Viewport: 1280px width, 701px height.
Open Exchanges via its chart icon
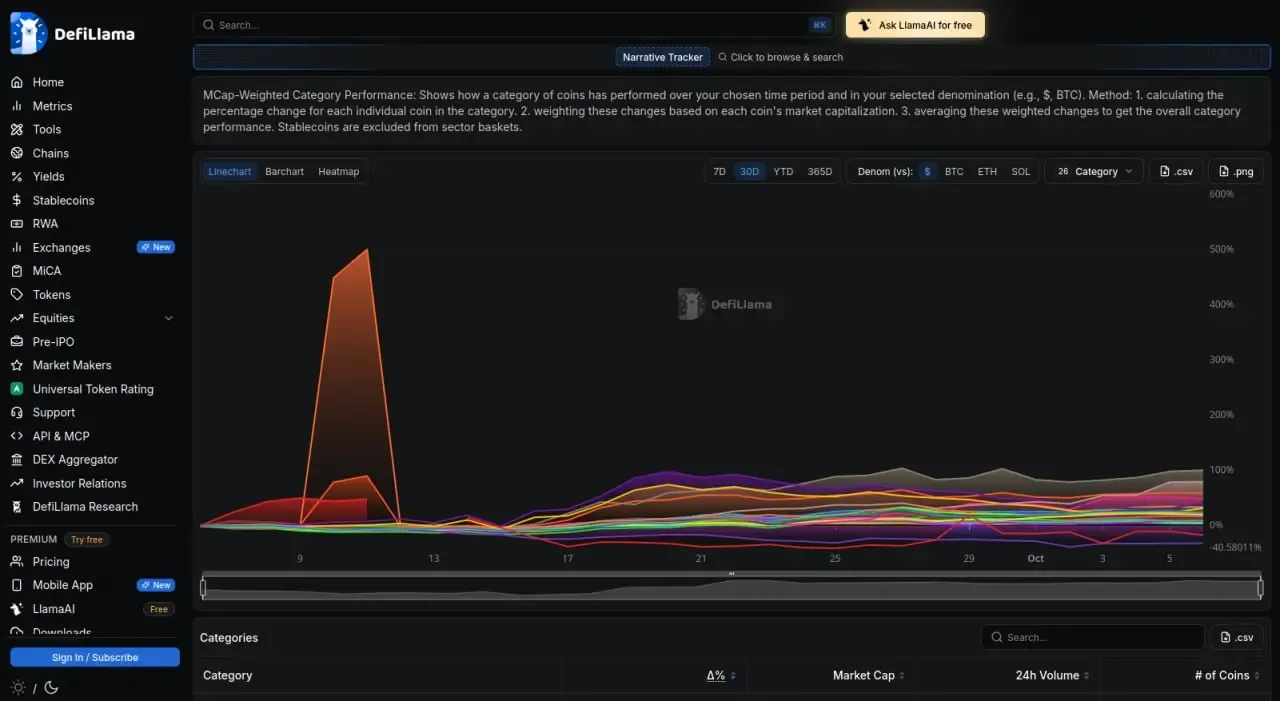(16, 247)
